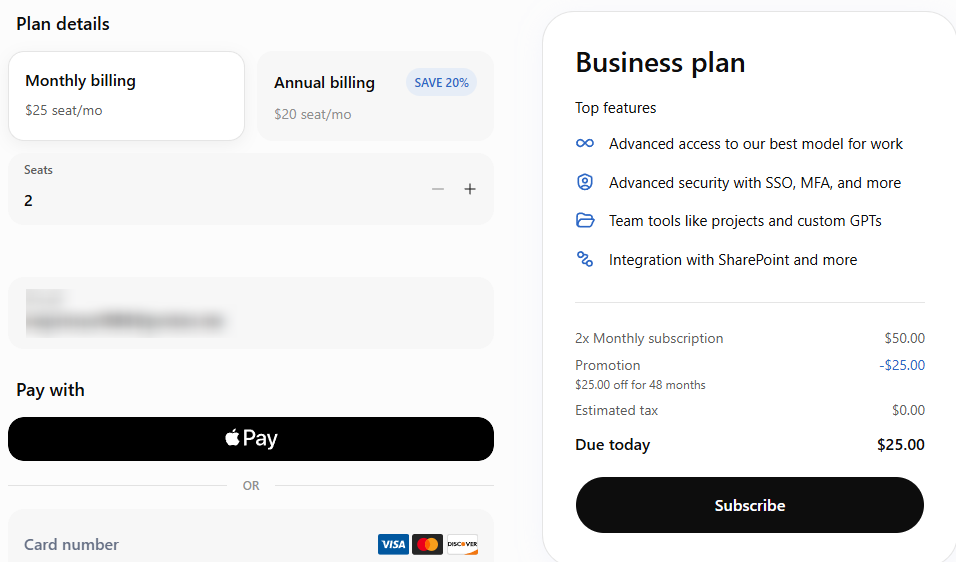Click the $25.00 off for 48 months text
Screen dimensions: 956x562
pos(640,385)
